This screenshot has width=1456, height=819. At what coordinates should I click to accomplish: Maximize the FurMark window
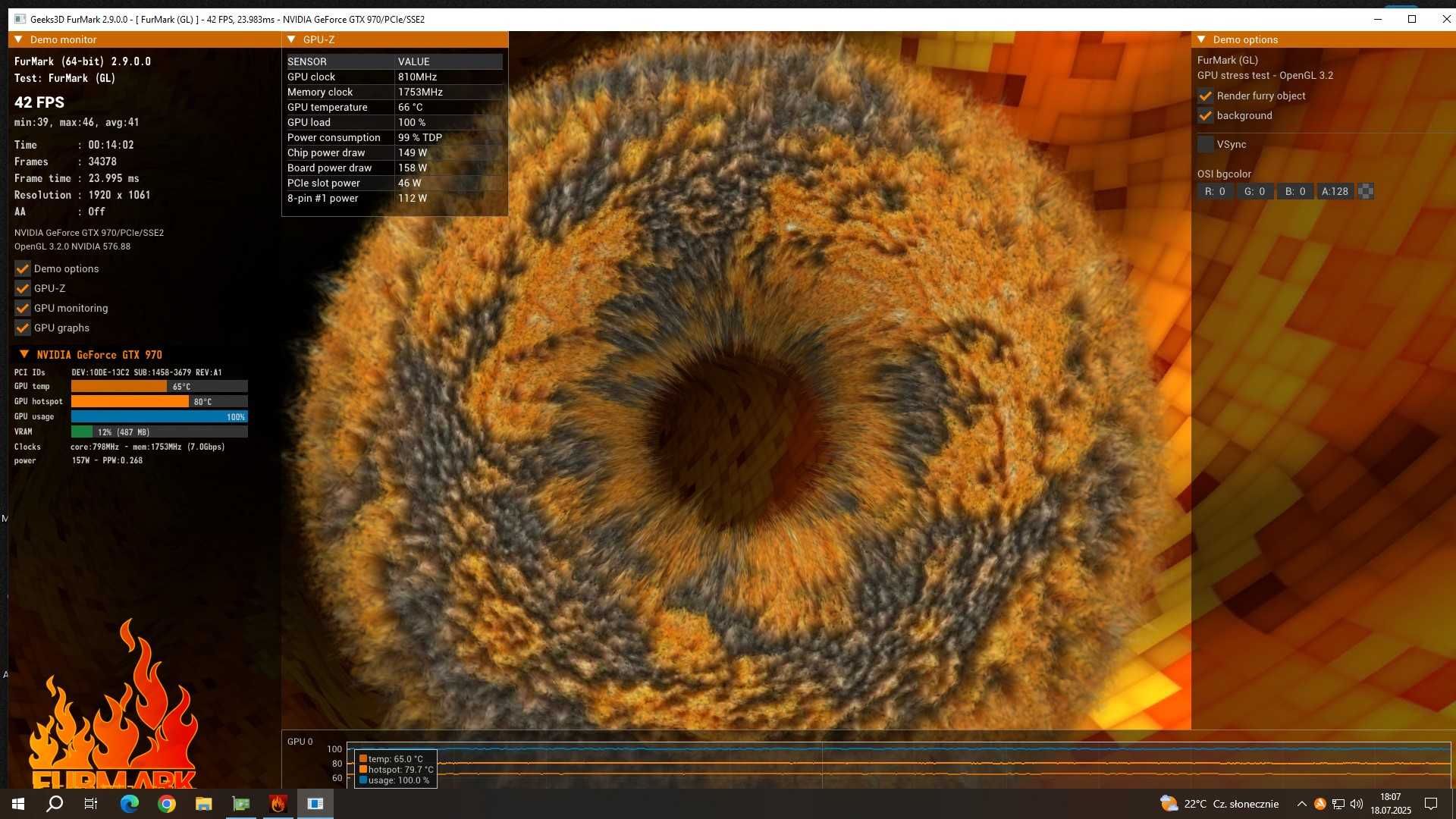[1412, 19]
